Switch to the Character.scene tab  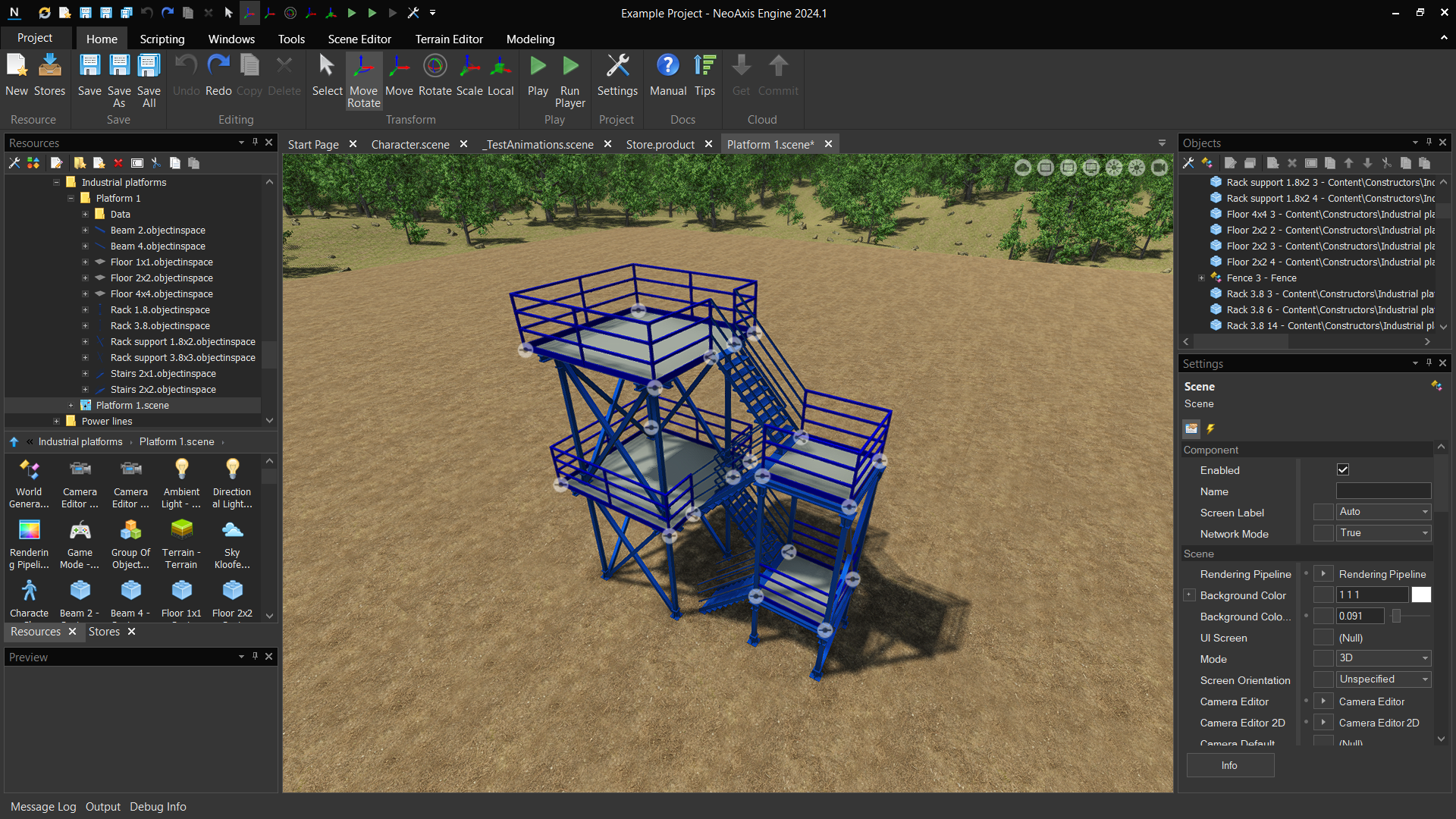410,143
